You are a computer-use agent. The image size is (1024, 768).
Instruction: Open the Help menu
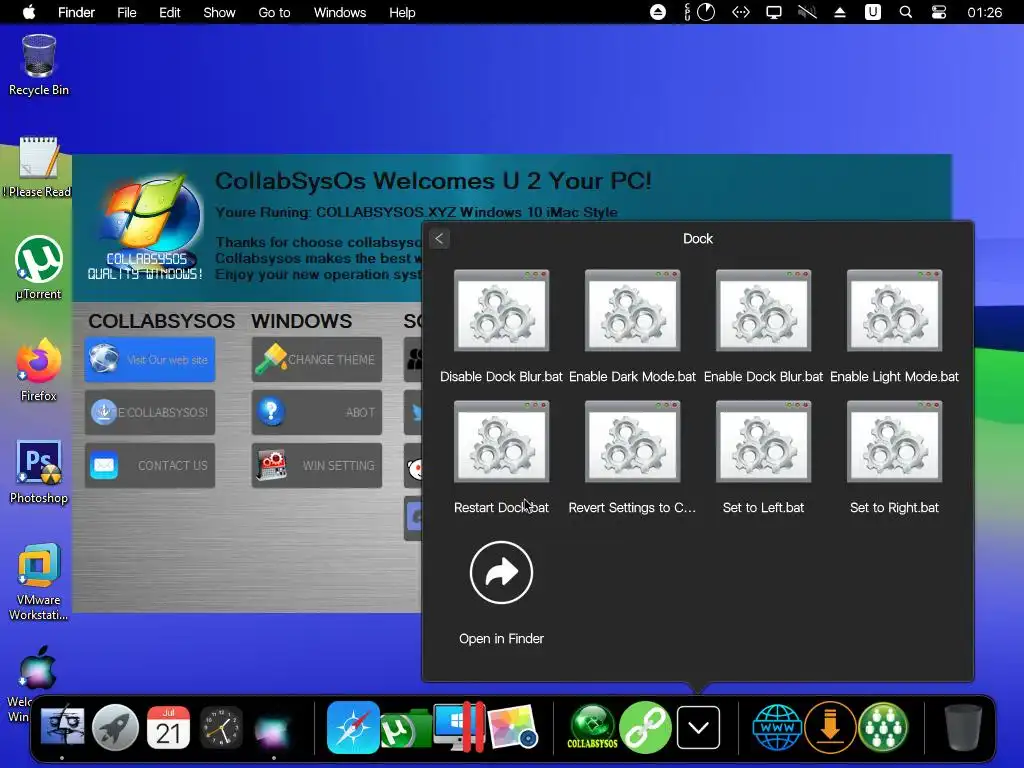point(402,12)
